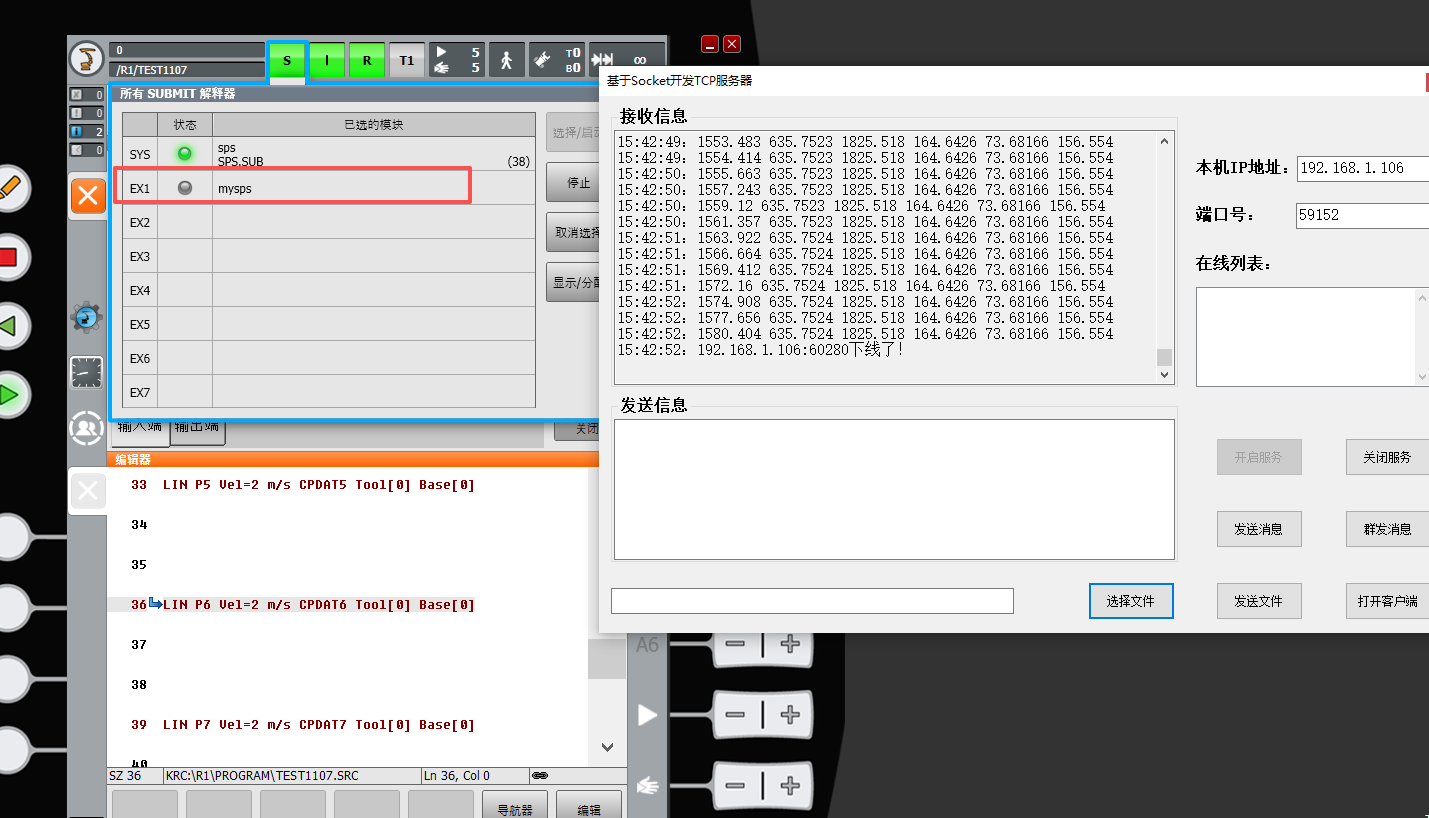
Task: Open the program override speed indicator
Action: coord(457,61)
